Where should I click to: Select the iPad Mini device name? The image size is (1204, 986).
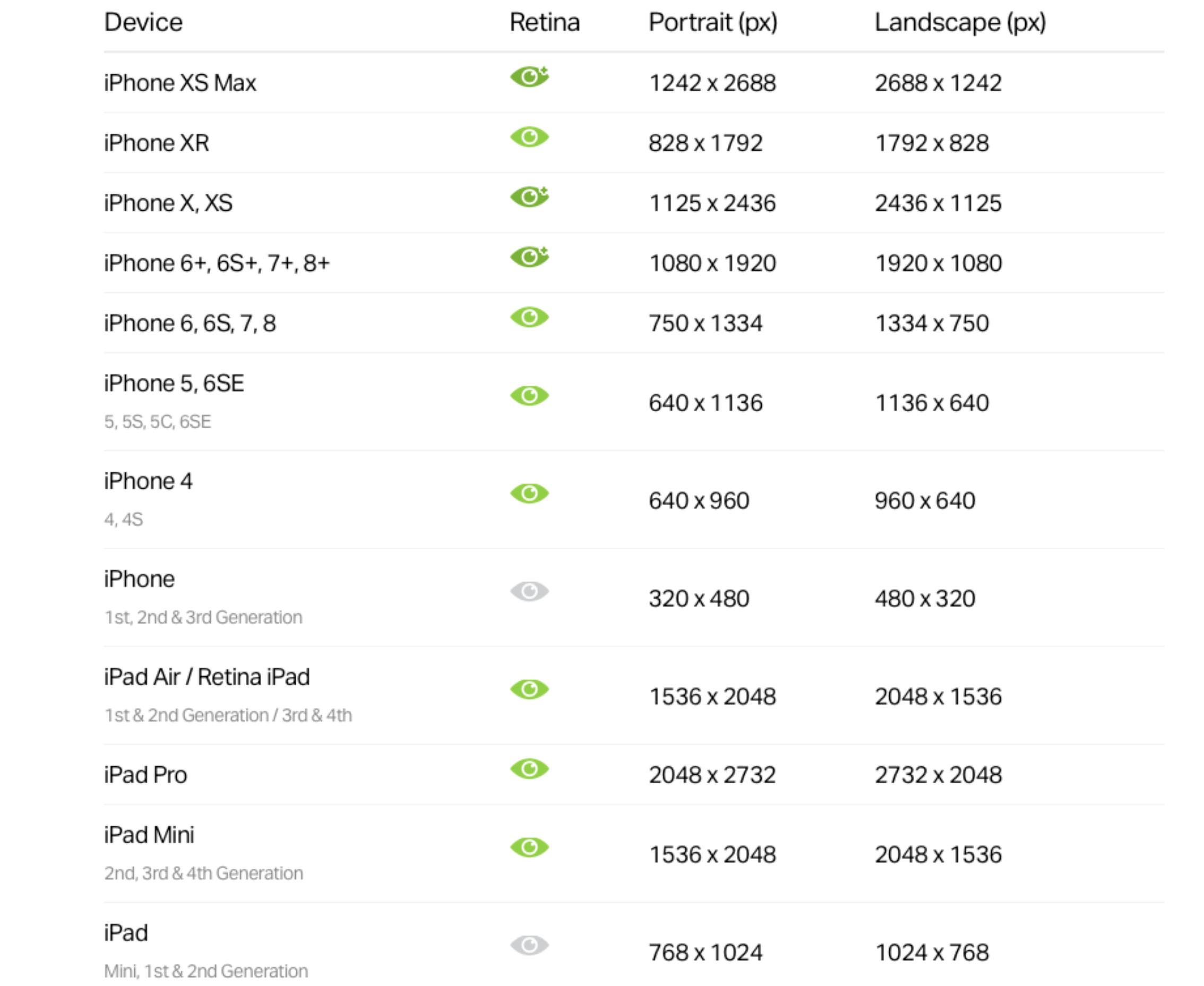click(149, 835)
